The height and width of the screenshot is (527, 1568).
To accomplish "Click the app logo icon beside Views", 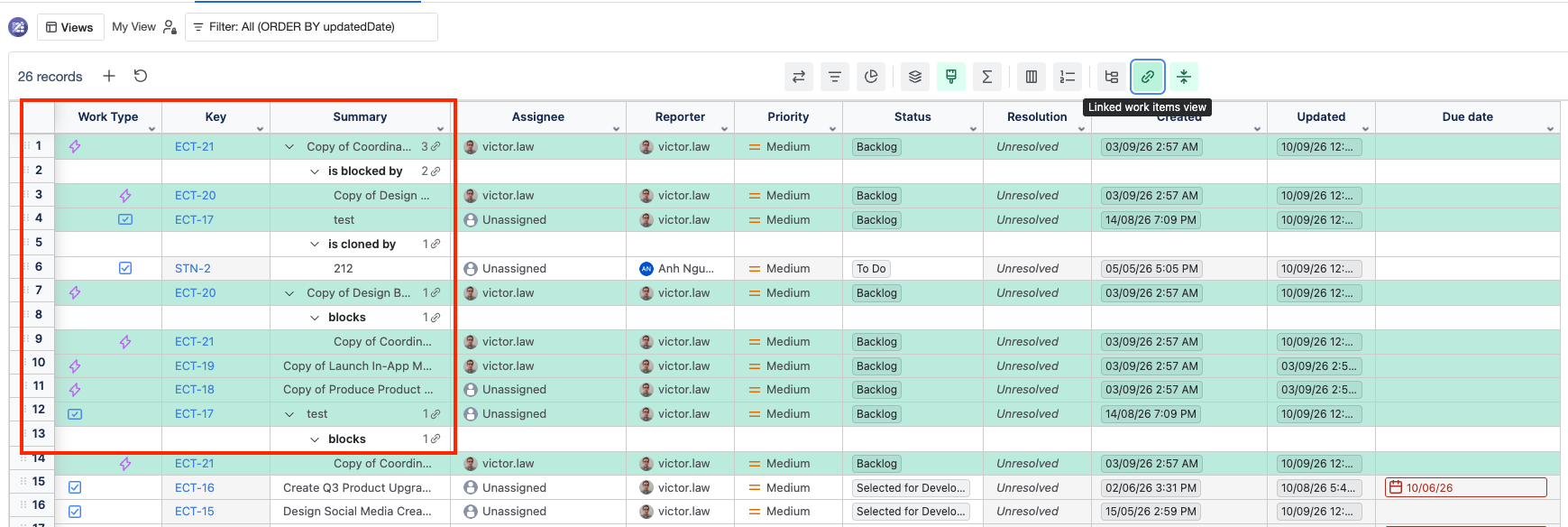I will pyautogui.click(x=18, y=27).
